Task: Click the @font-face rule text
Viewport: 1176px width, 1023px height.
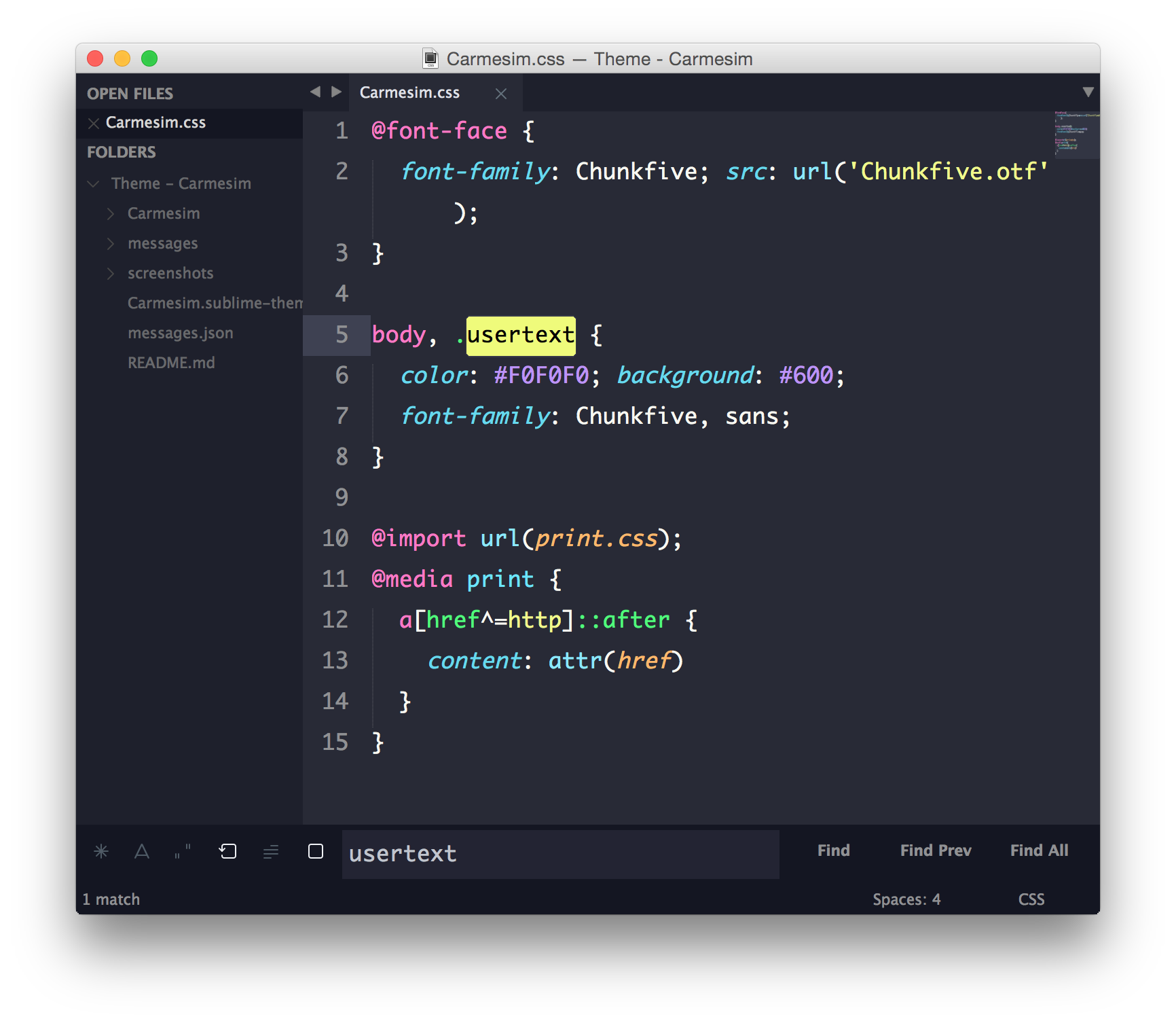Action: click(439, 131)
